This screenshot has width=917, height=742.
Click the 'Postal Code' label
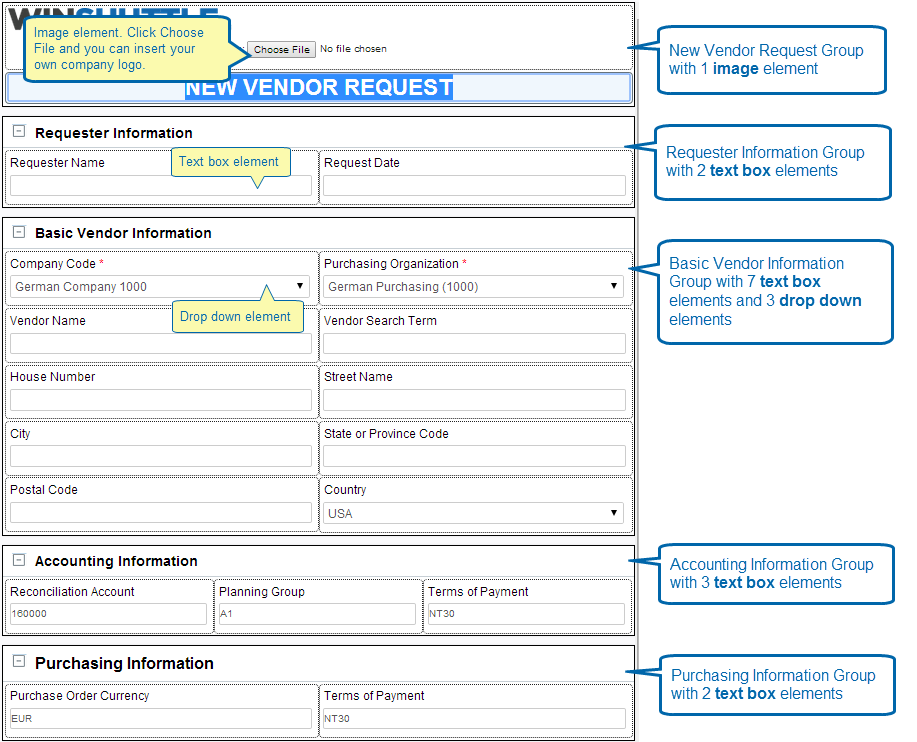pos(44,490)
